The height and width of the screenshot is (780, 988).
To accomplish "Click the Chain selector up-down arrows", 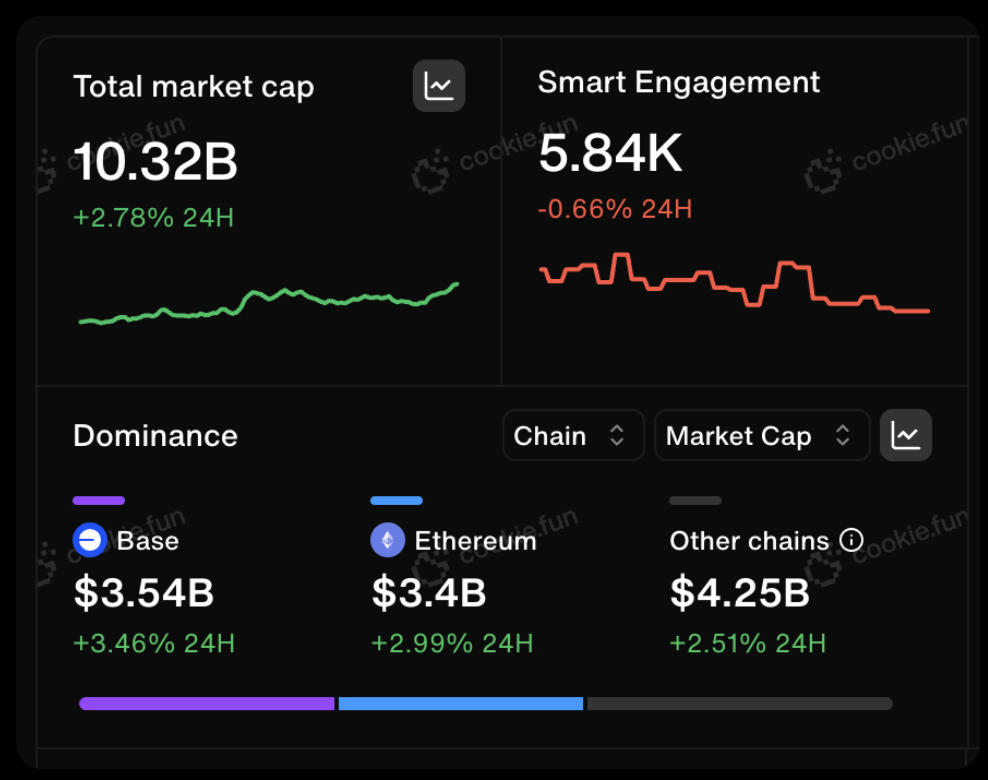I will pyautogui.click(x=617, y=435).
